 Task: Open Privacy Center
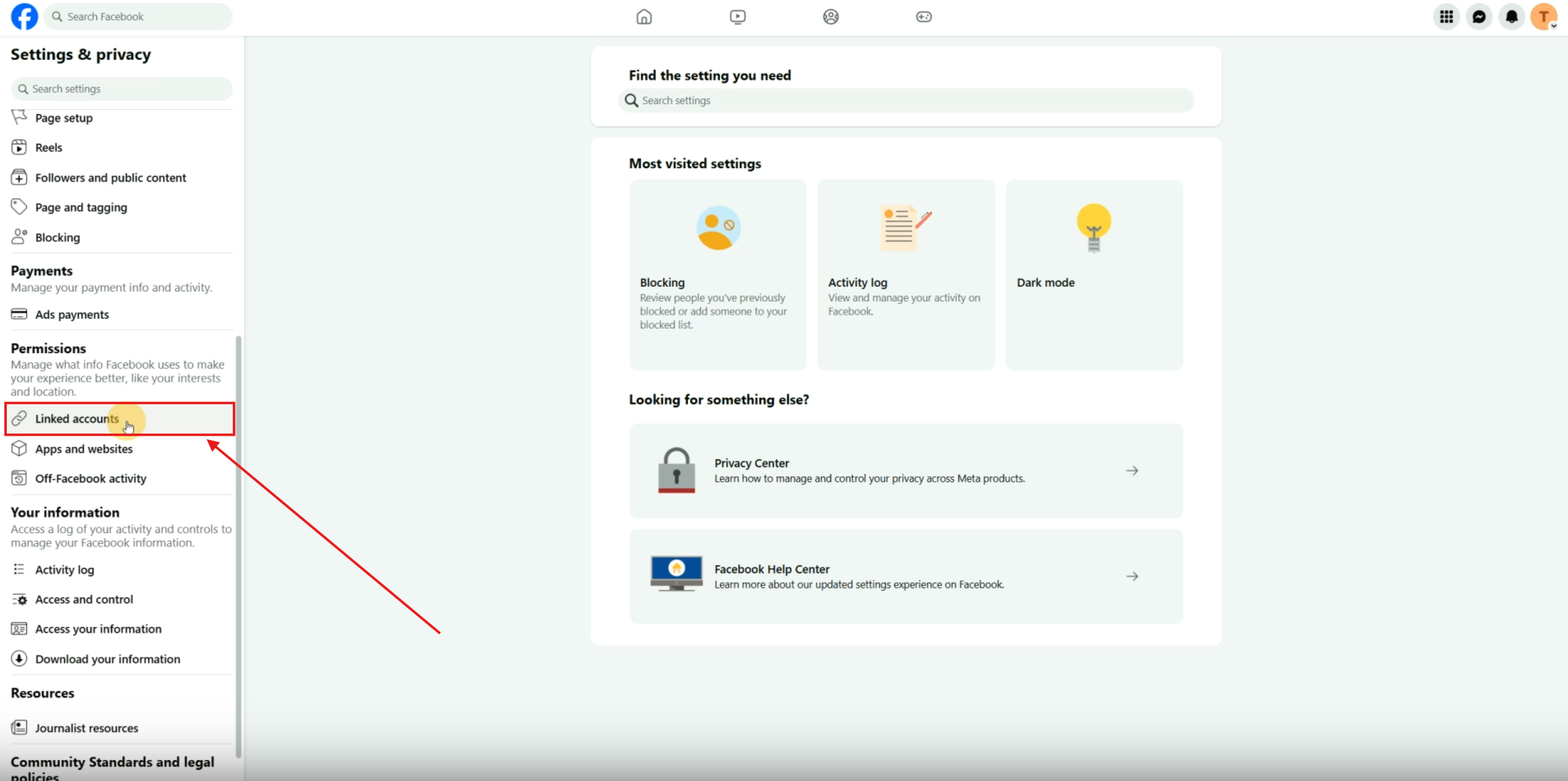(906, 471)
